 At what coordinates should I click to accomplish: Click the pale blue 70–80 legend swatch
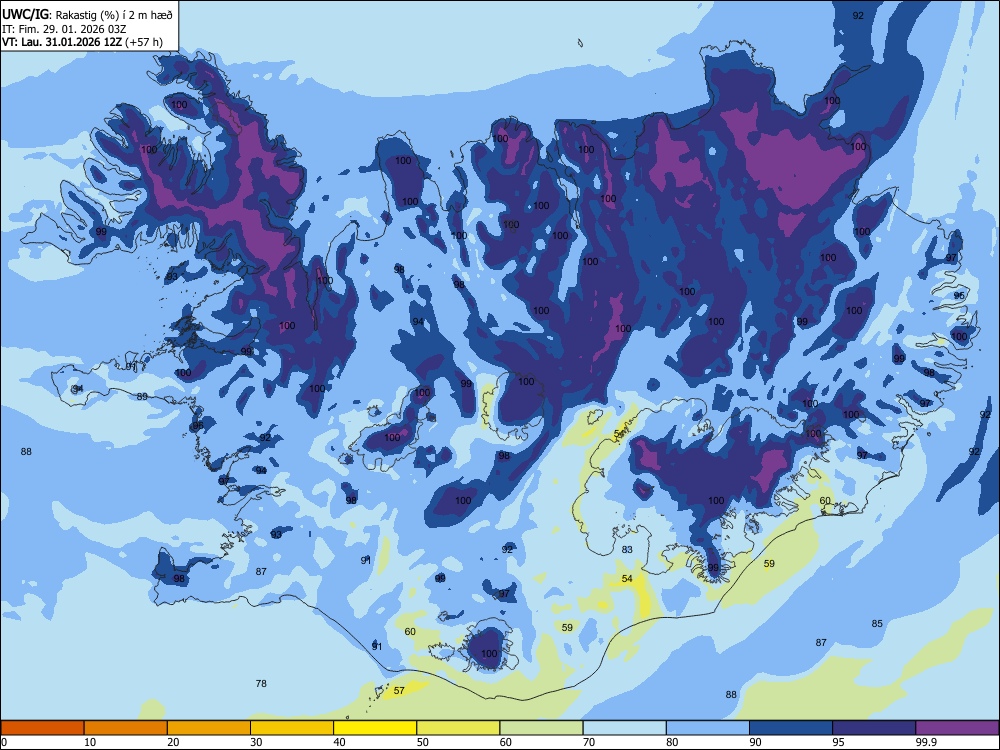point(624,728)
